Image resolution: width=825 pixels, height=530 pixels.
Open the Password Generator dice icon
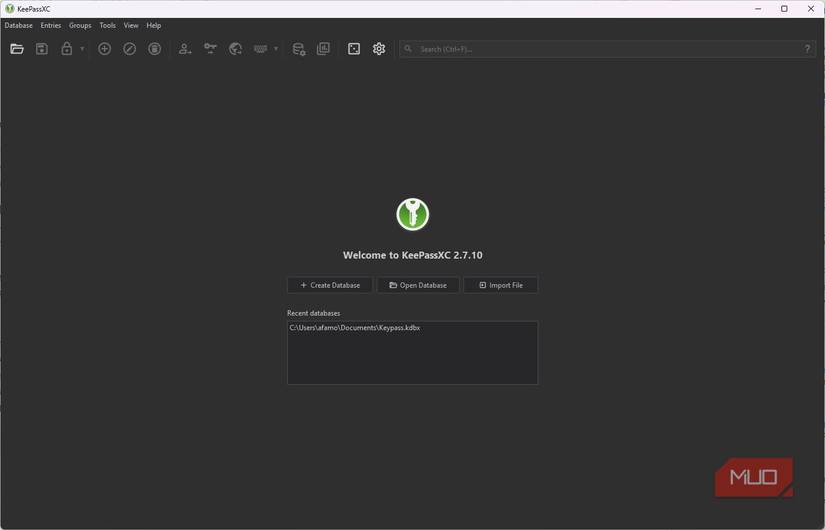pos(354,49)
